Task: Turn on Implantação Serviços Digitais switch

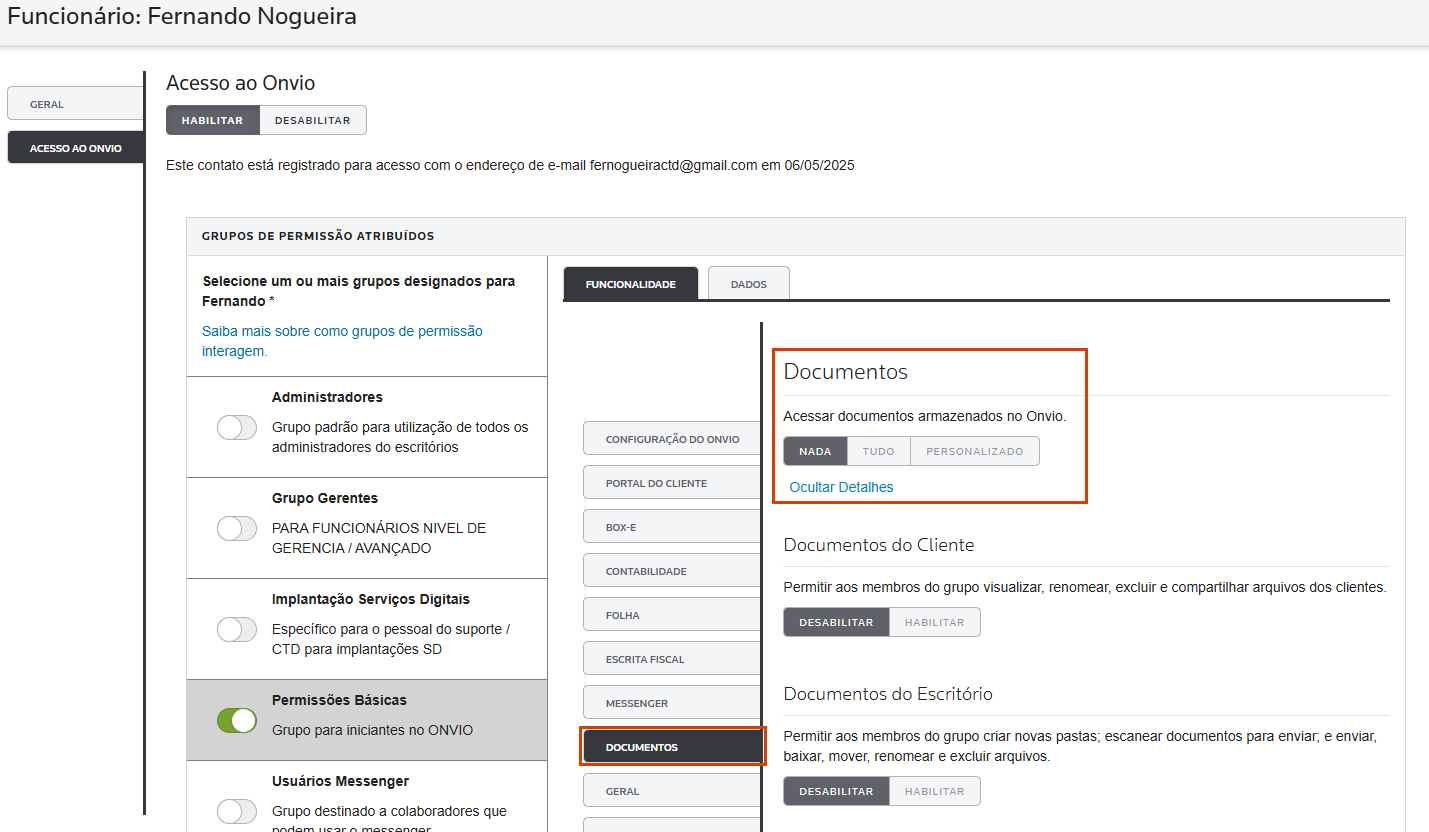Action: [x=237, y=630]
